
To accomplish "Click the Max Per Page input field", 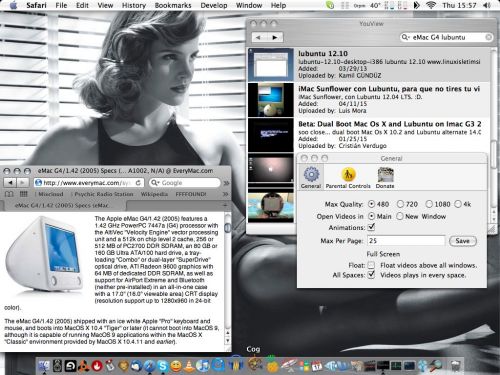I will click(x=406, y=241).
